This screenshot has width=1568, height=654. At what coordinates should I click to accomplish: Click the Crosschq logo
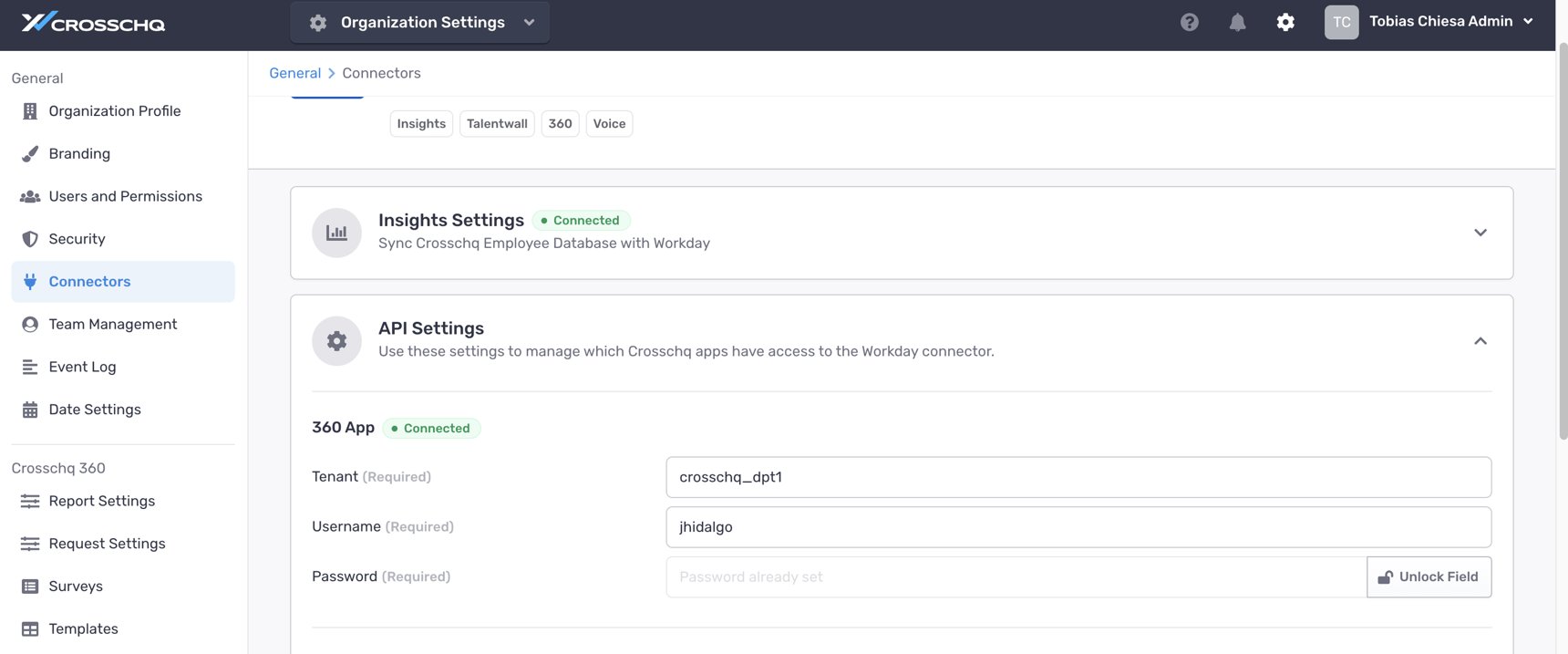pyautogui.click(x=93, y=22)
